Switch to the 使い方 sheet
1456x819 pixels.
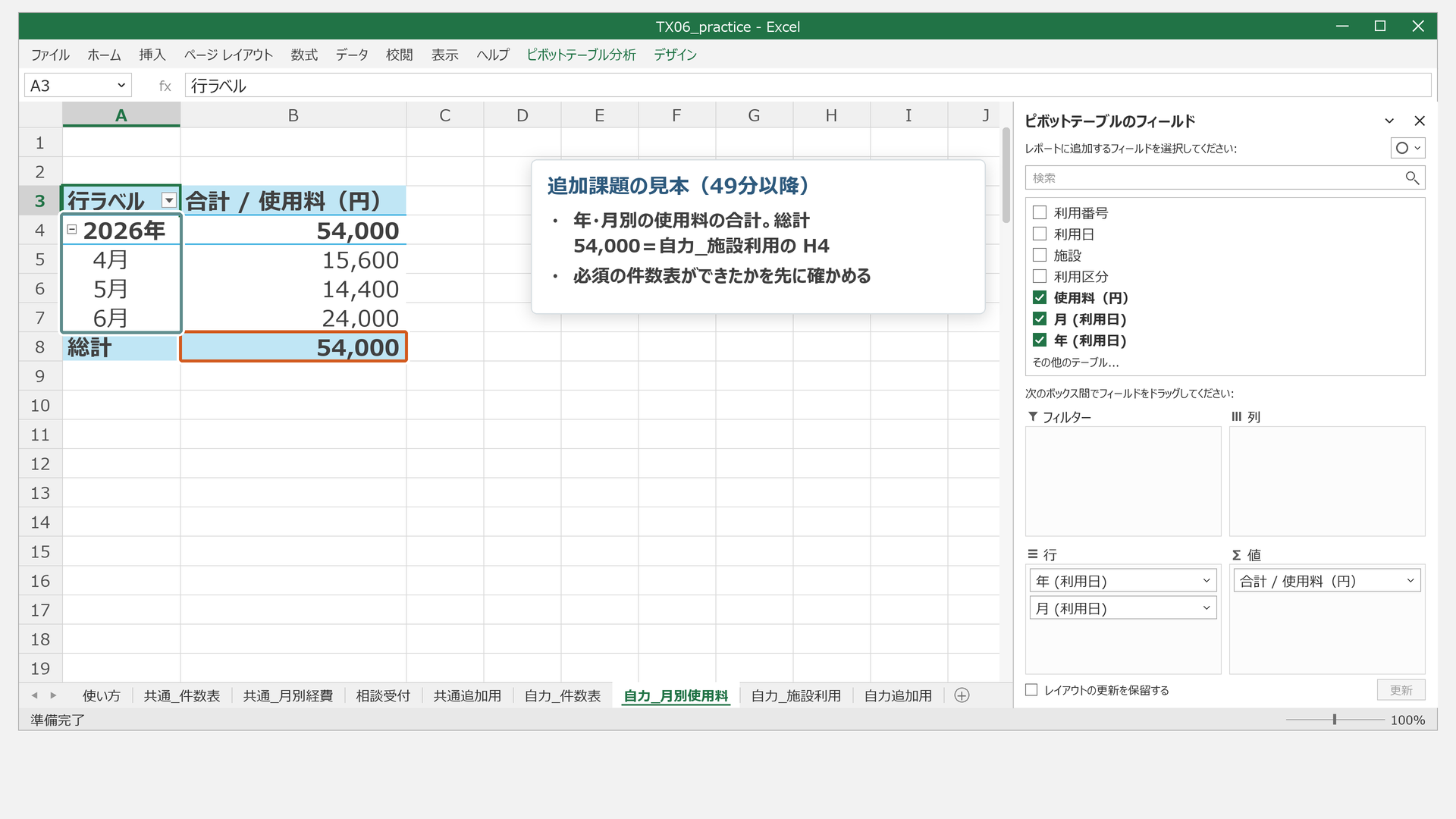[x=102, y=695]
